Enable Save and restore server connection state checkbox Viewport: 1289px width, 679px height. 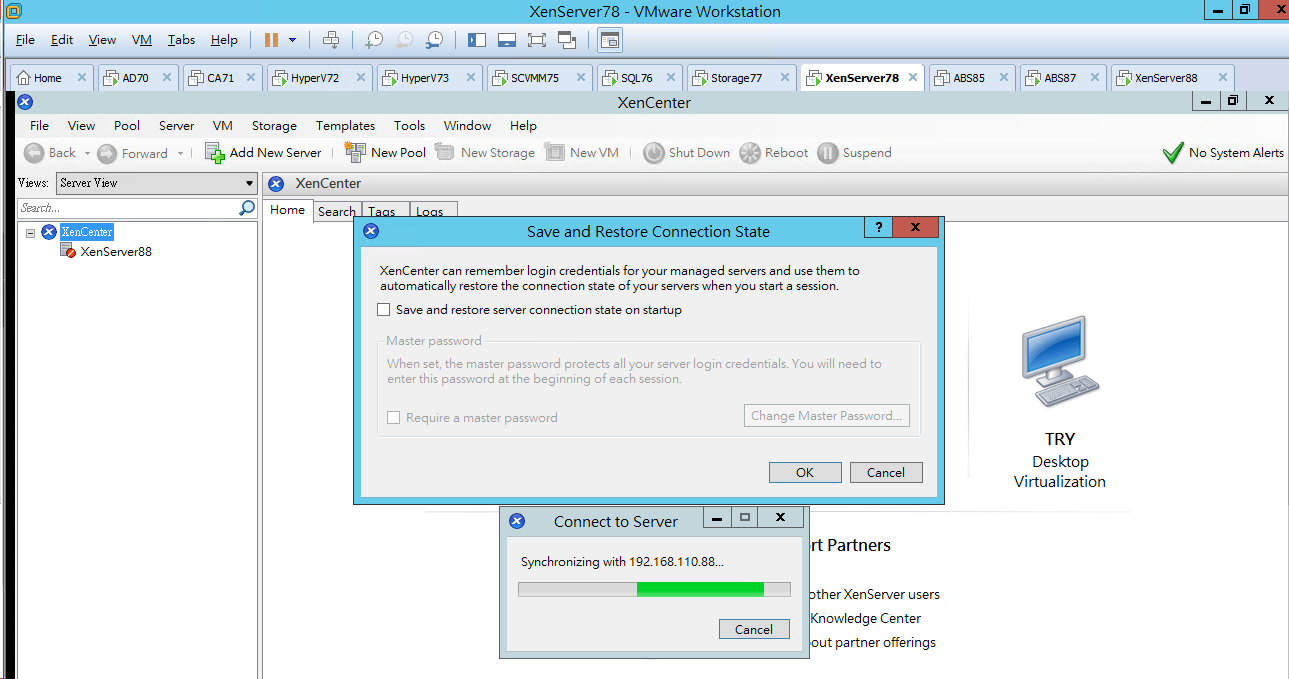383,310
